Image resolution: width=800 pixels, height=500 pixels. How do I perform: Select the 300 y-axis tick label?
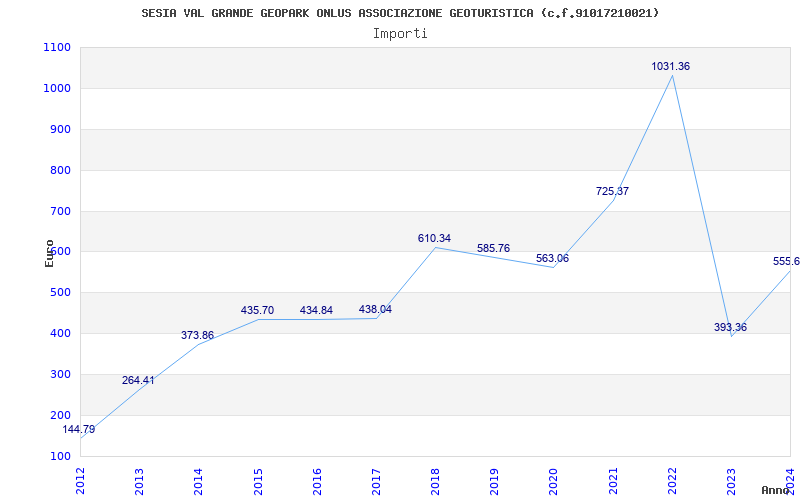click(x=60, y=374)
